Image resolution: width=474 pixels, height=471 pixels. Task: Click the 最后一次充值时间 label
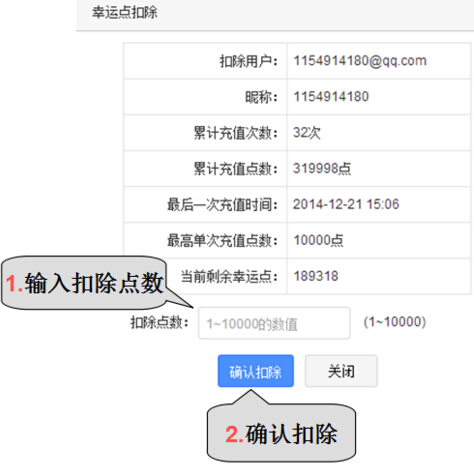point(222,205)
